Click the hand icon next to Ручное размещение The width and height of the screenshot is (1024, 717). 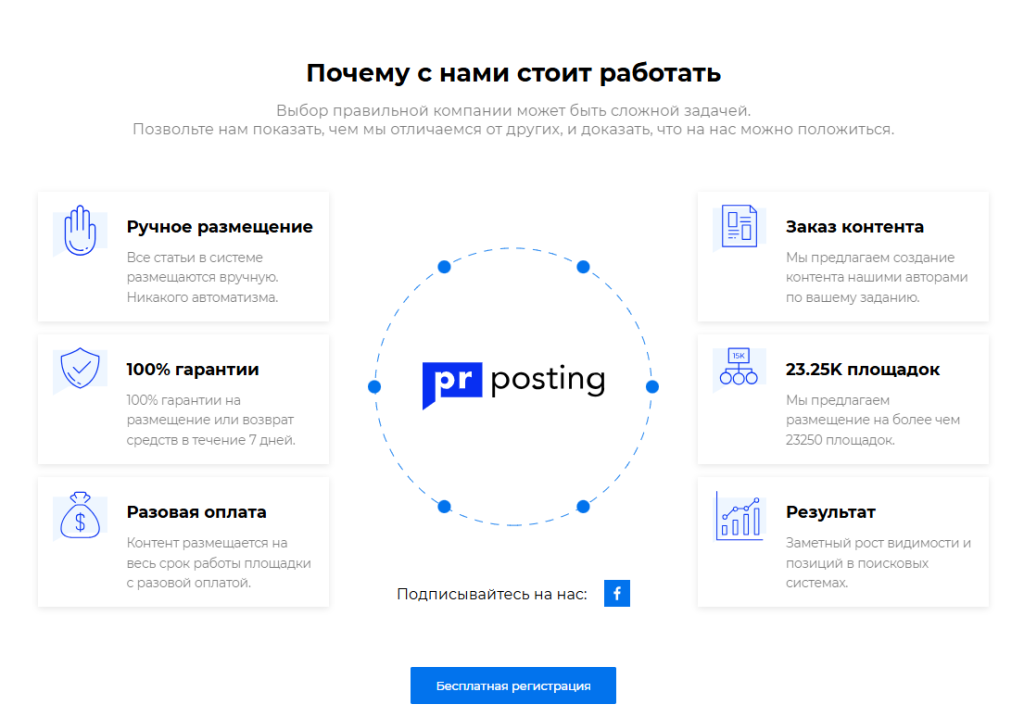click(x=82, y=229)
